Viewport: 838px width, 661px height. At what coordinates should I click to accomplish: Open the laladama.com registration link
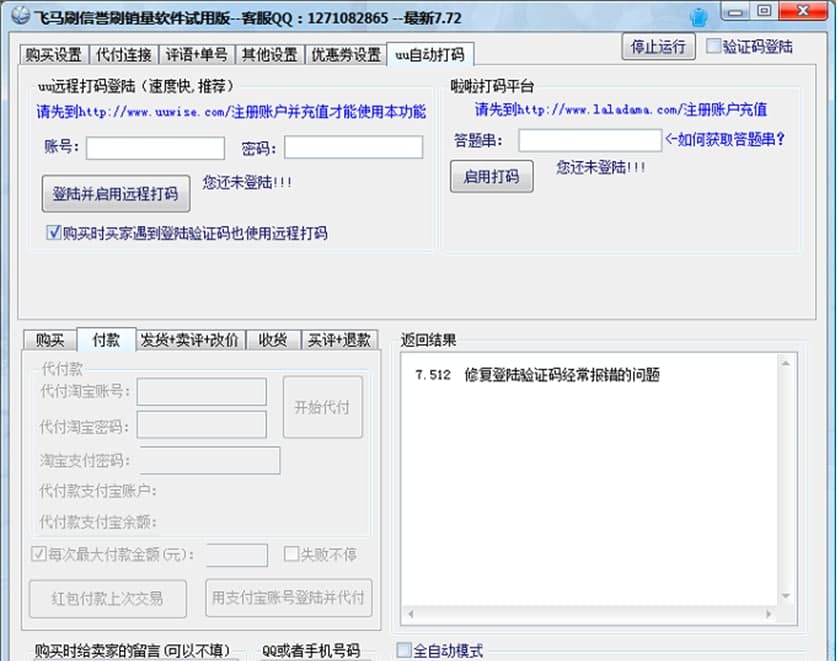[620, 110]
